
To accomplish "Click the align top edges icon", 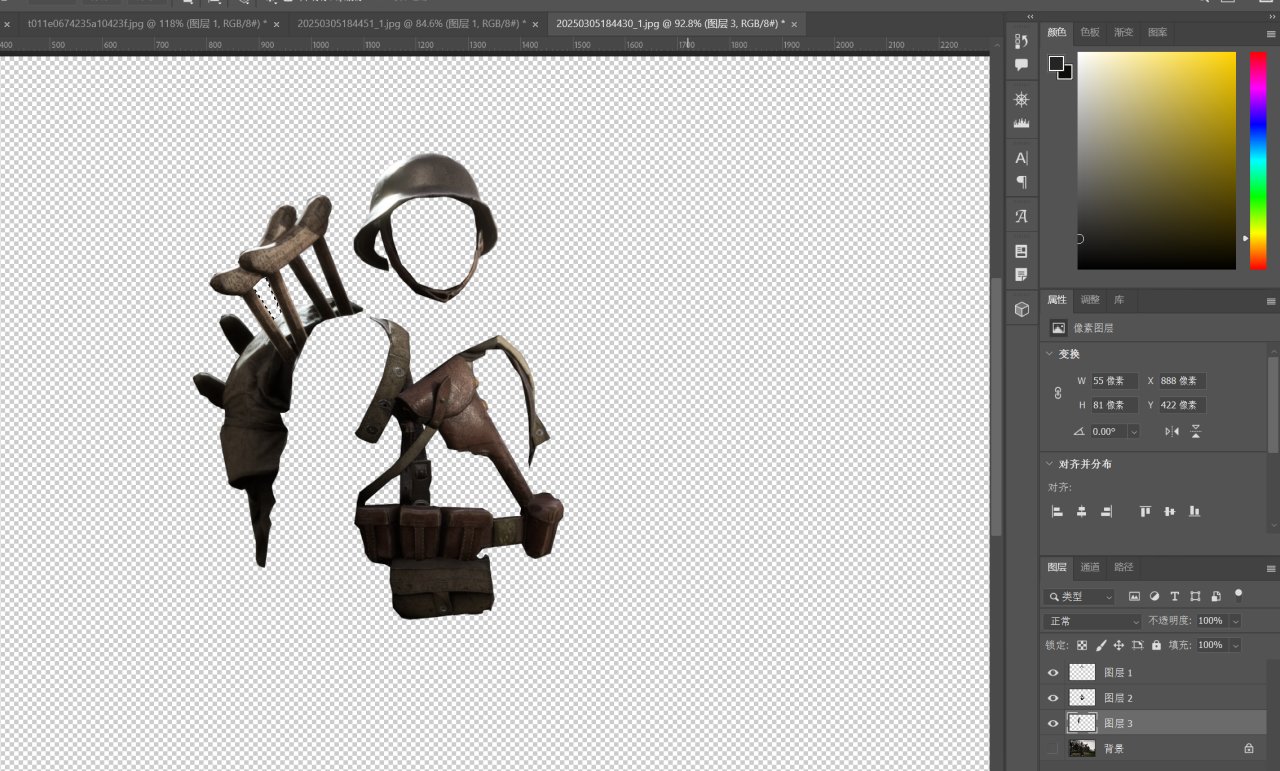I will (1145, 511).
